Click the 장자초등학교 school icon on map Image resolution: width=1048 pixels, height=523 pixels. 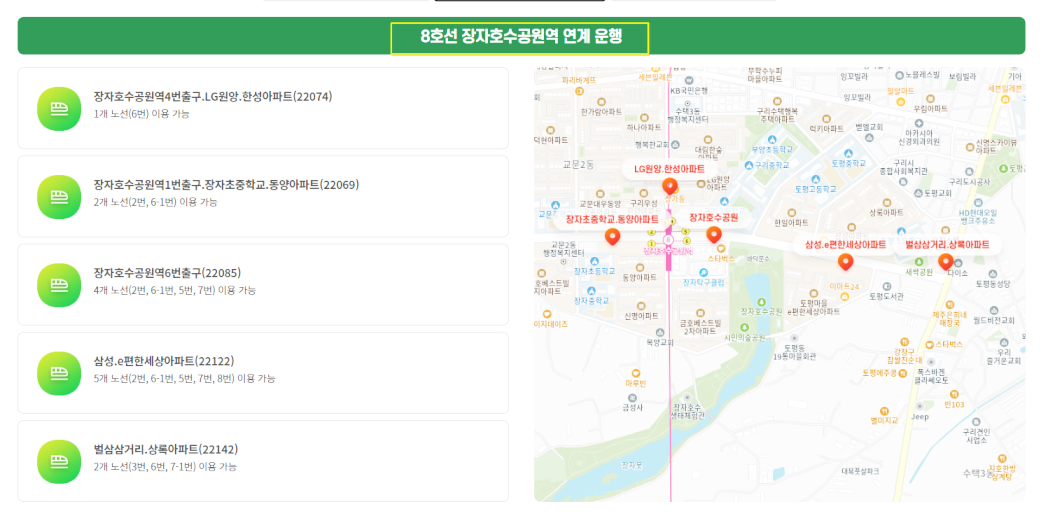pyautogui.click(x=593, y=260)
